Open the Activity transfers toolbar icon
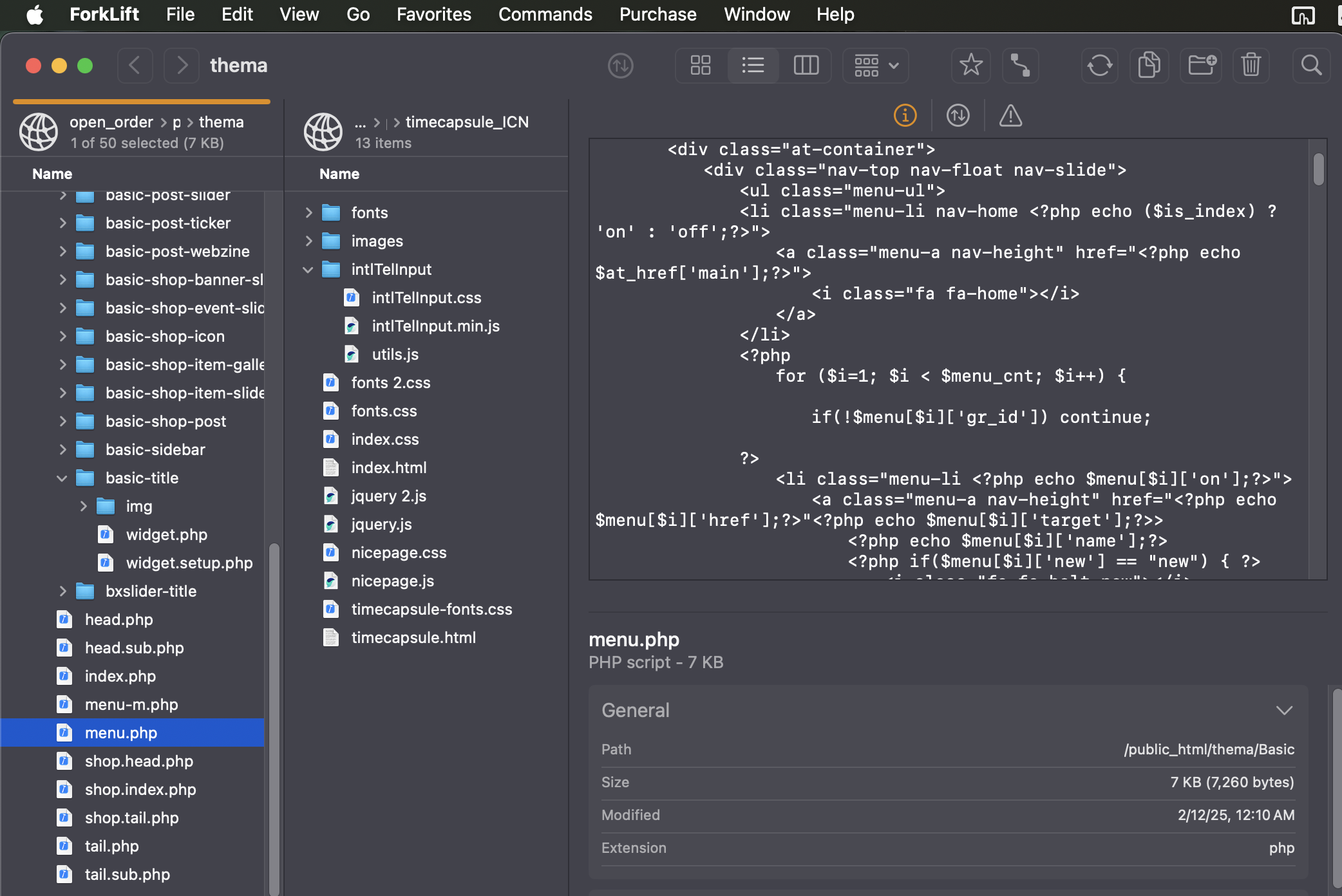This screenshot has width=1342, height=896. coord(620,65)
